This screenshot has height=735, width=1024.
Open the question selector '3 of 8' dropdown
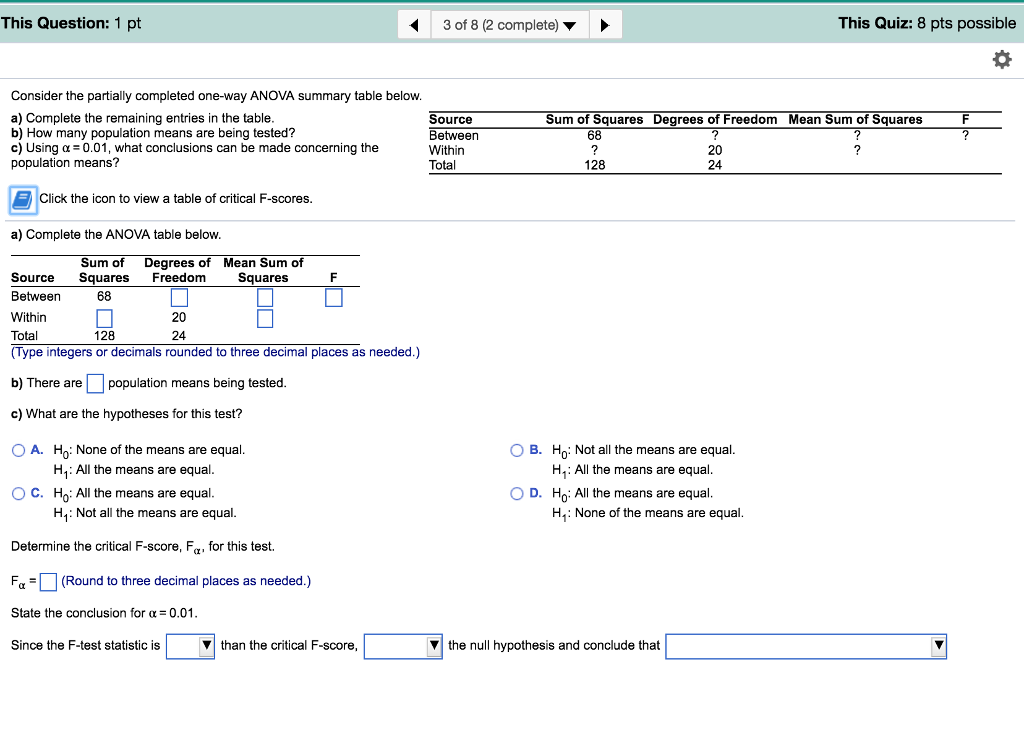(509, 25)
